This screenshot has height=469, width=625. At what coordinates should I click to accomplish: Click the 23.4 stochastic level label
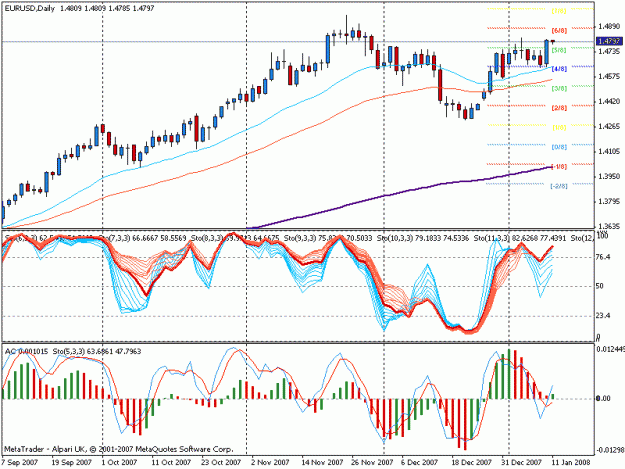point(603,316)
